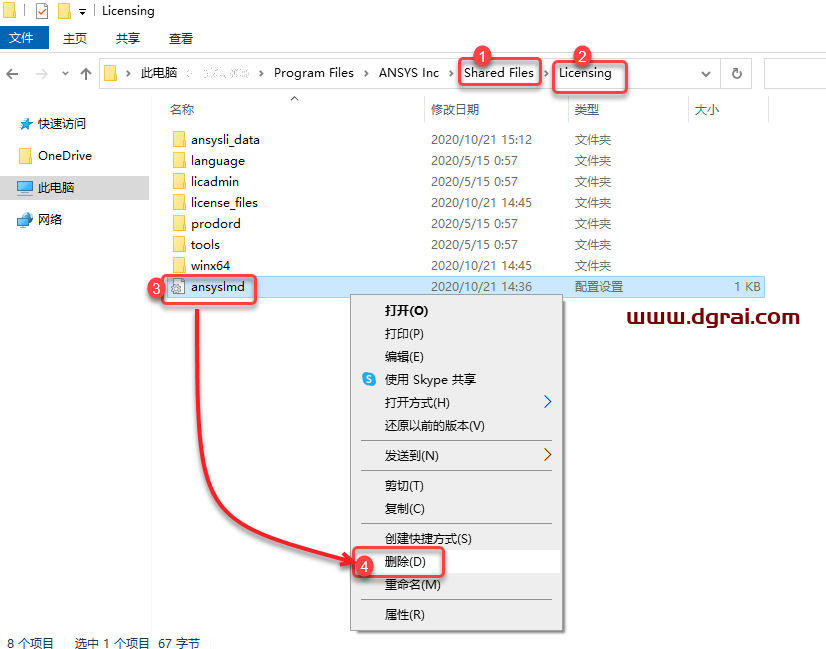The image size is (826, 649).
Task: Choose 打印(P) in context menu
Action: [456, 334]
